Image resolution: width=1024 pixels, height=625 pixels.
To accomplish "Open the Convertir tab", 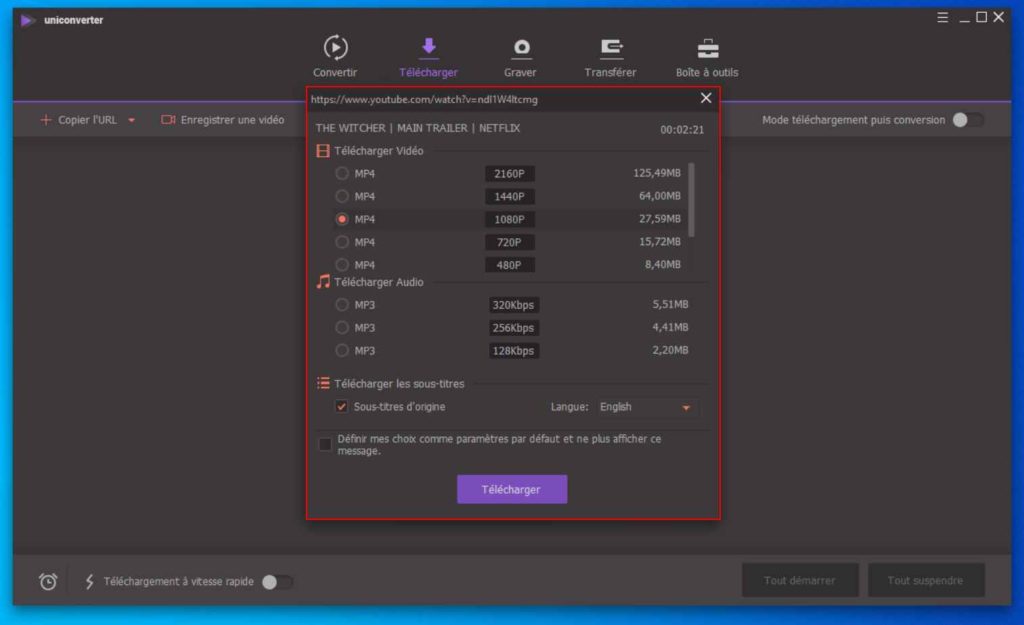I will (x=335, y=57).
